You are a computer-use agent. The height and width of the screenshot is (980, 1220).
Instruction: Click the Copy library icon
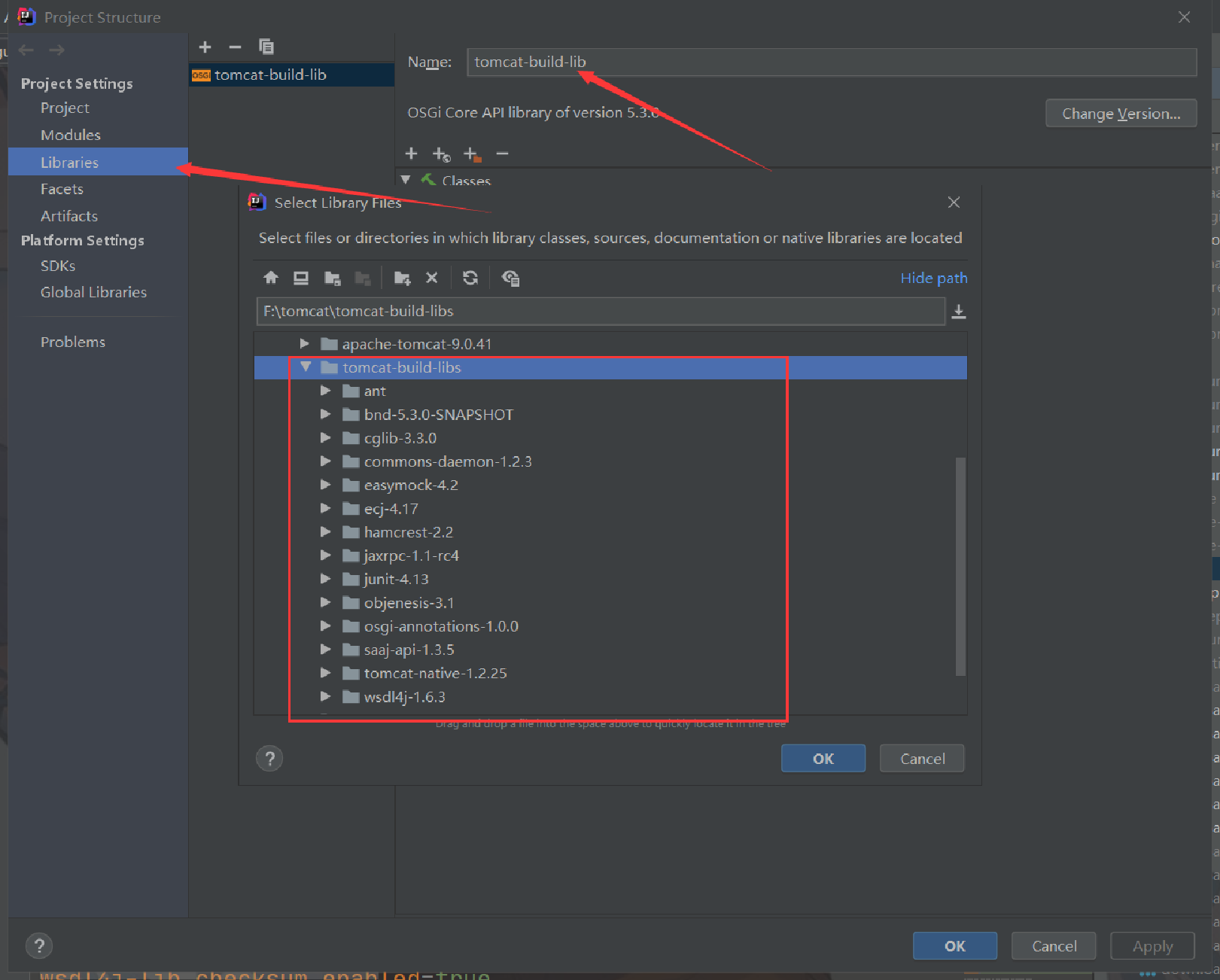(x=266, y=47)
